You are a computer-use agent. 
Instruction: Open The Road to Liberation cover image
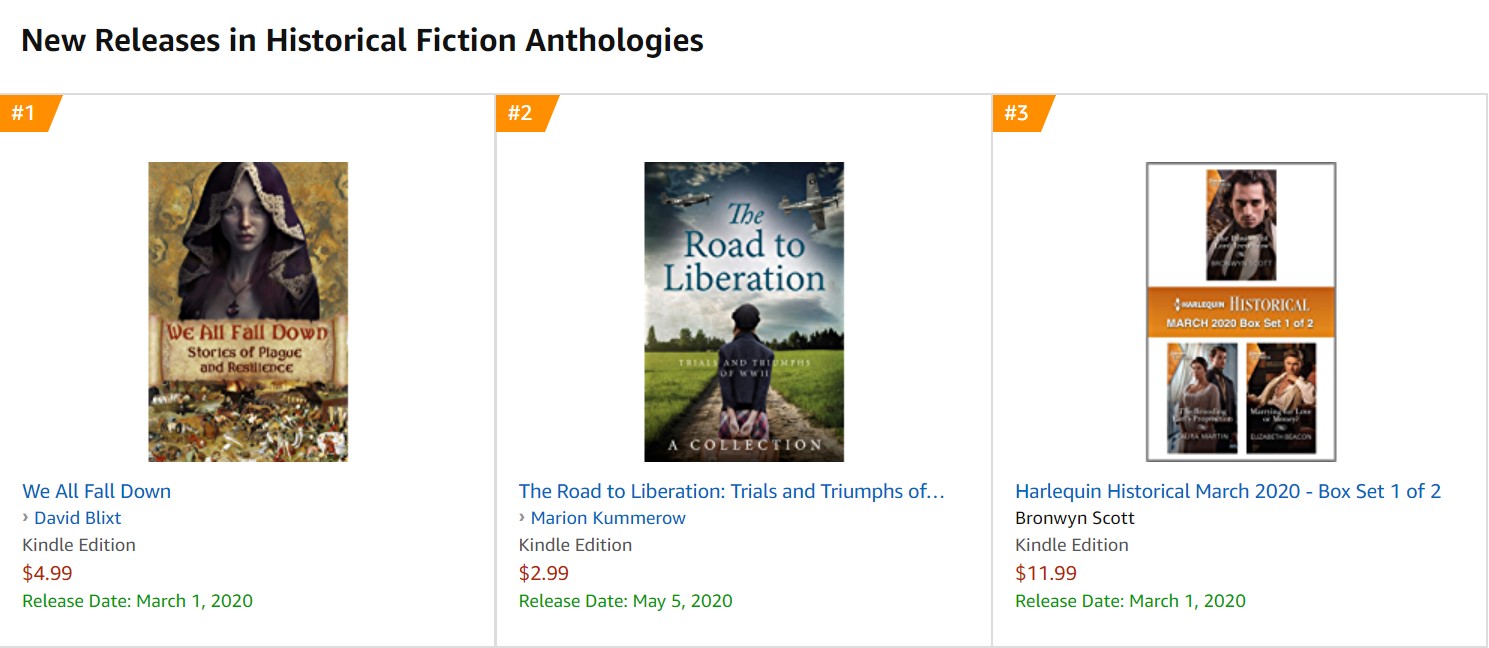tap(744, 311)
